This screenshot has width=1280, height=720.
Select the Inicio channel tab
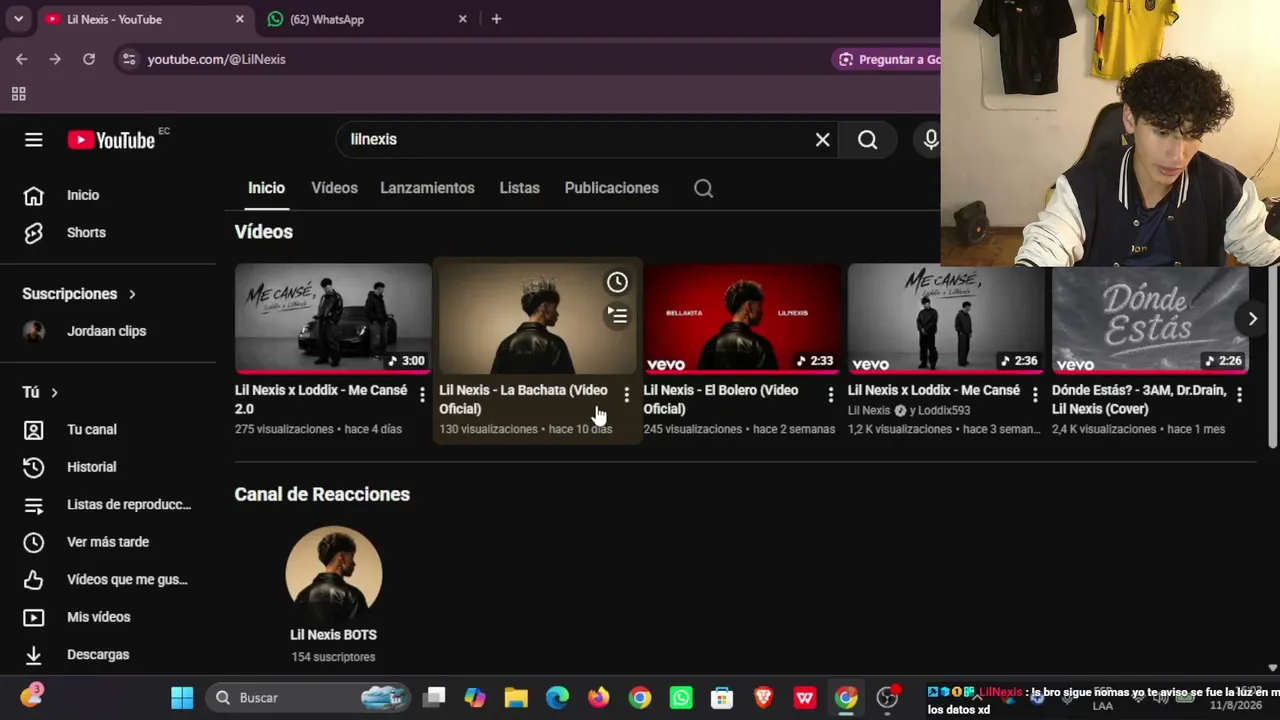point(267,188)
